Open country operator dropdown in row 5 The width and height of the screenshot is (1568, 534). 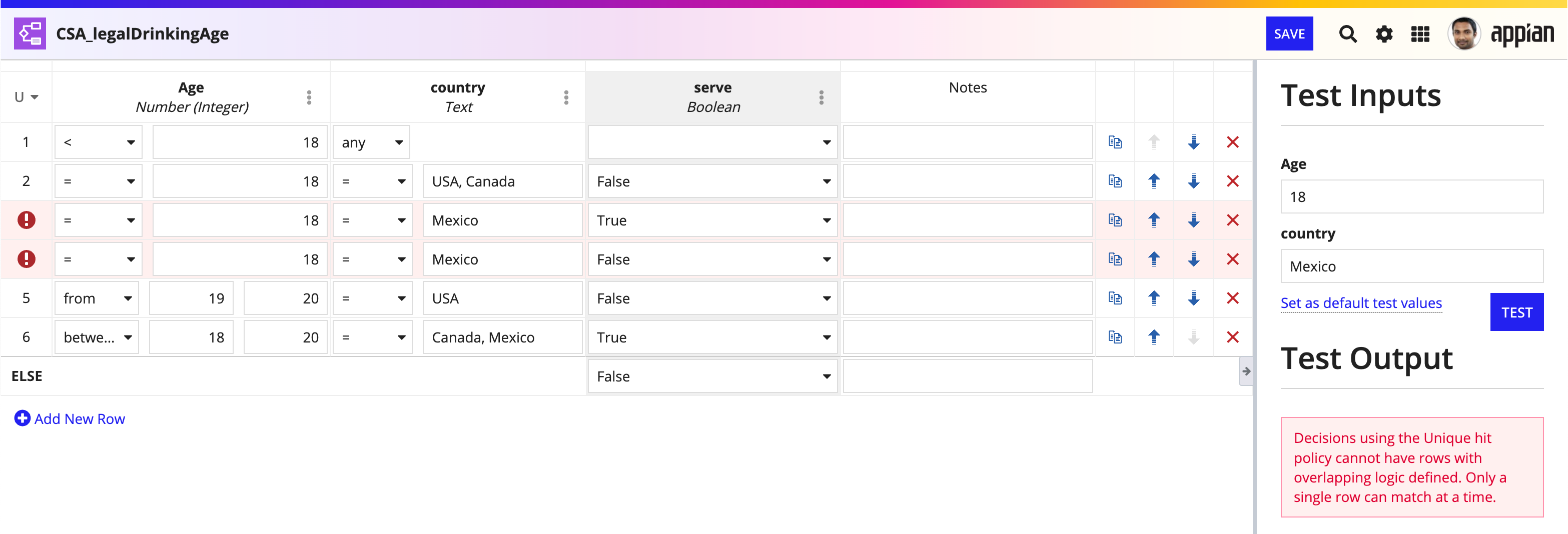click(x=373, y=298)
